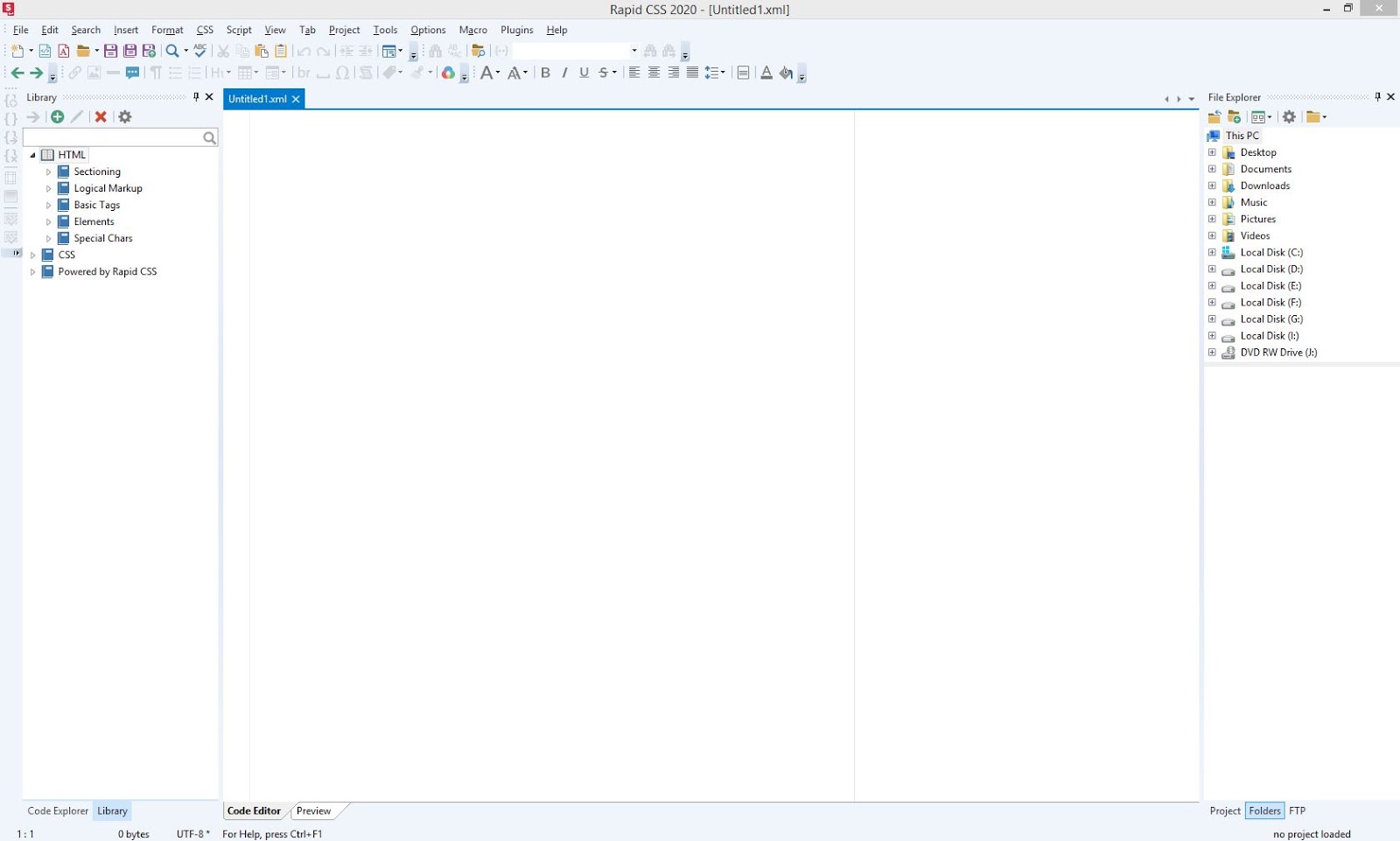Collapse the HTML library node
The width and height of the screenshot is (1400, 841).
tap(32, 155)
